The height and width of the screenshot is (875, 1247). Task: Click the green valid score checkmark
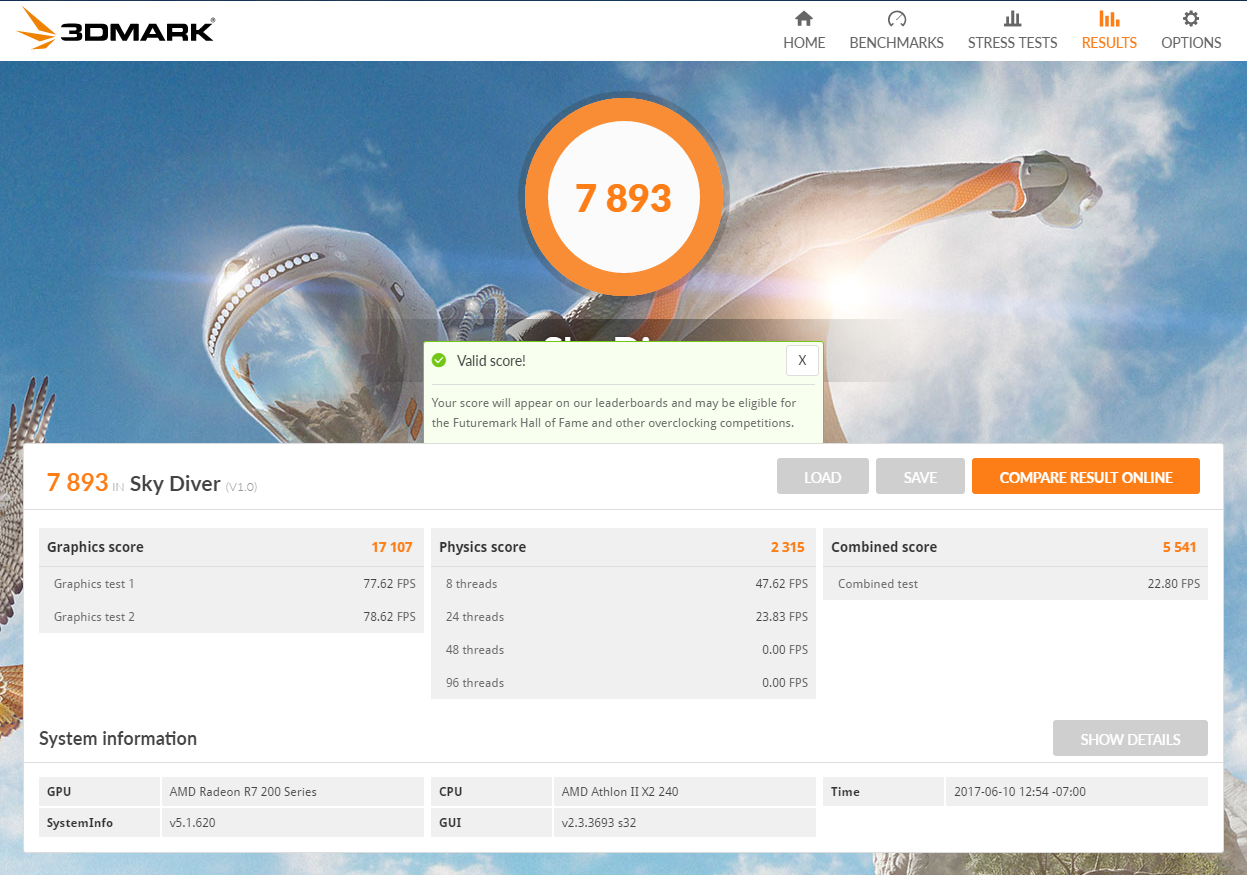pos(439,360)
